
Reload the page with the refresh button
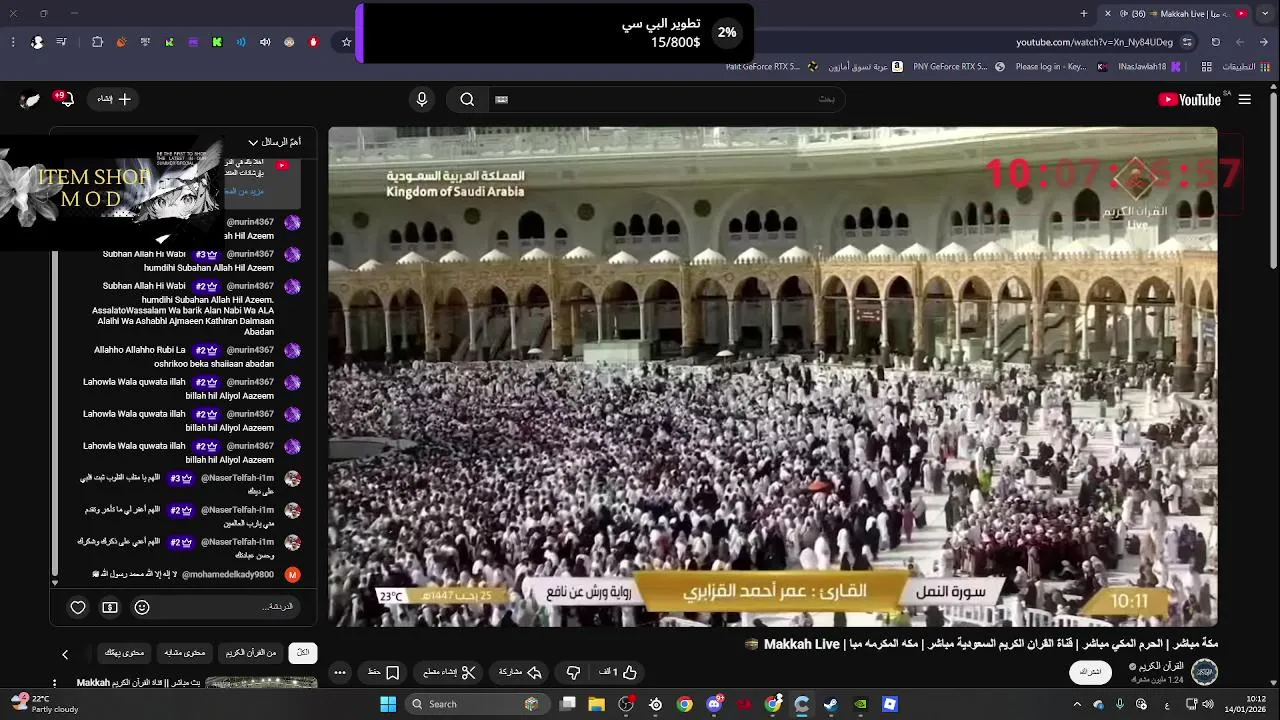tap(1216, 42)
